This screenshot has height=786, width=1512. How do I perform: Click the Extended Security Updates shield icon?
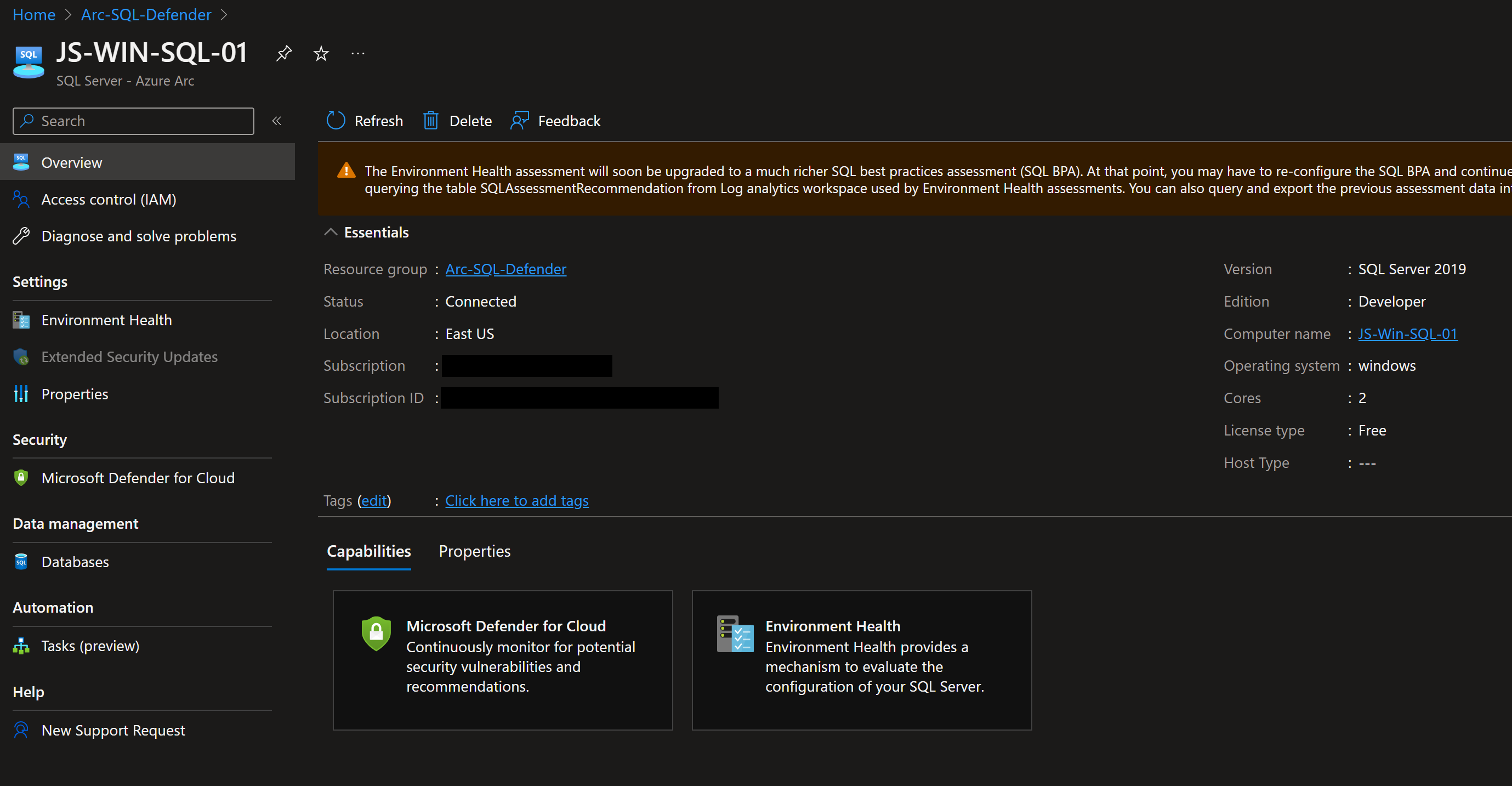[x=21, y=357]
